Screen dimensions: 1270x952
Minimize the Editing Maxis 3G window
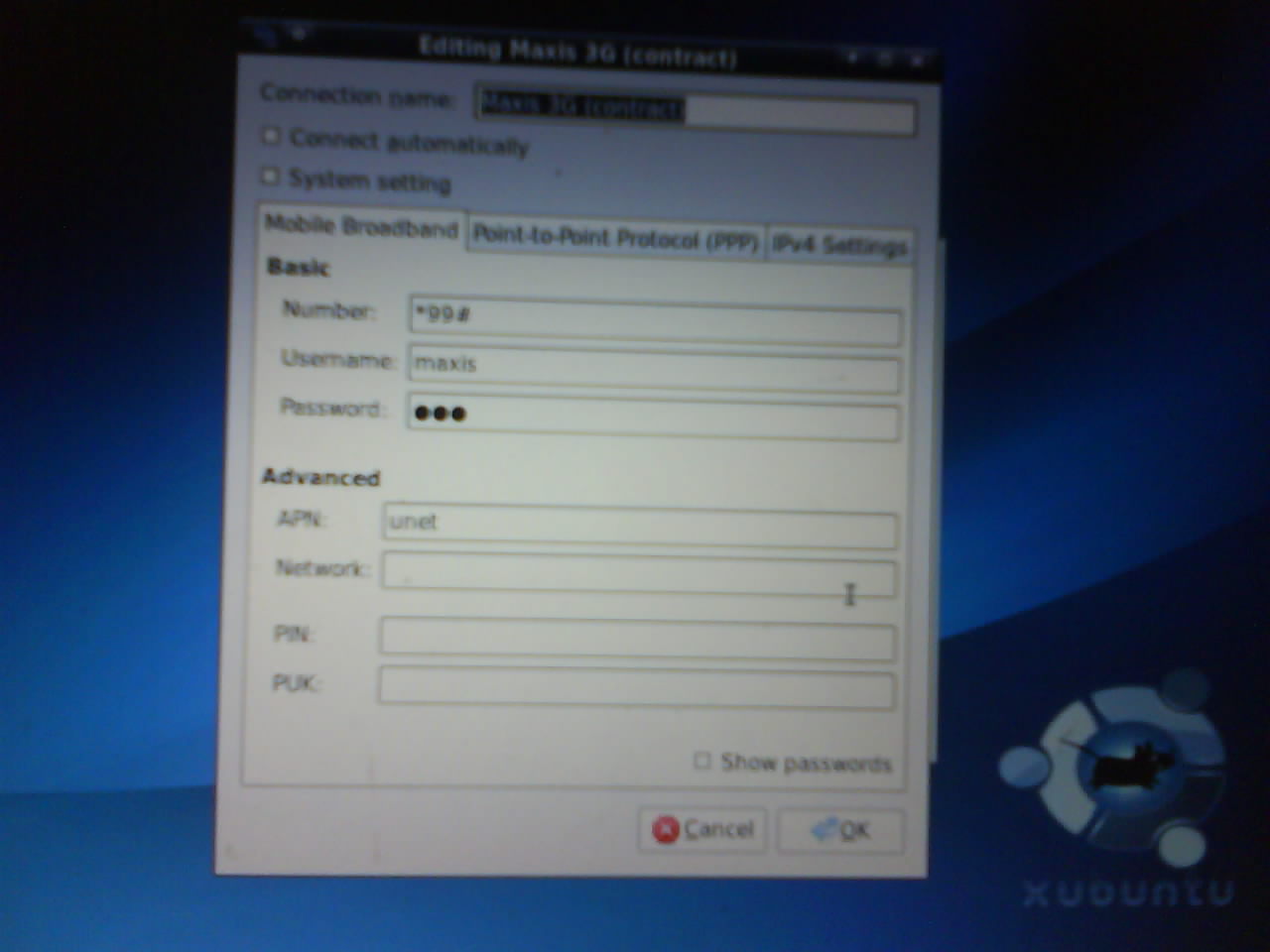click(852, 59)
